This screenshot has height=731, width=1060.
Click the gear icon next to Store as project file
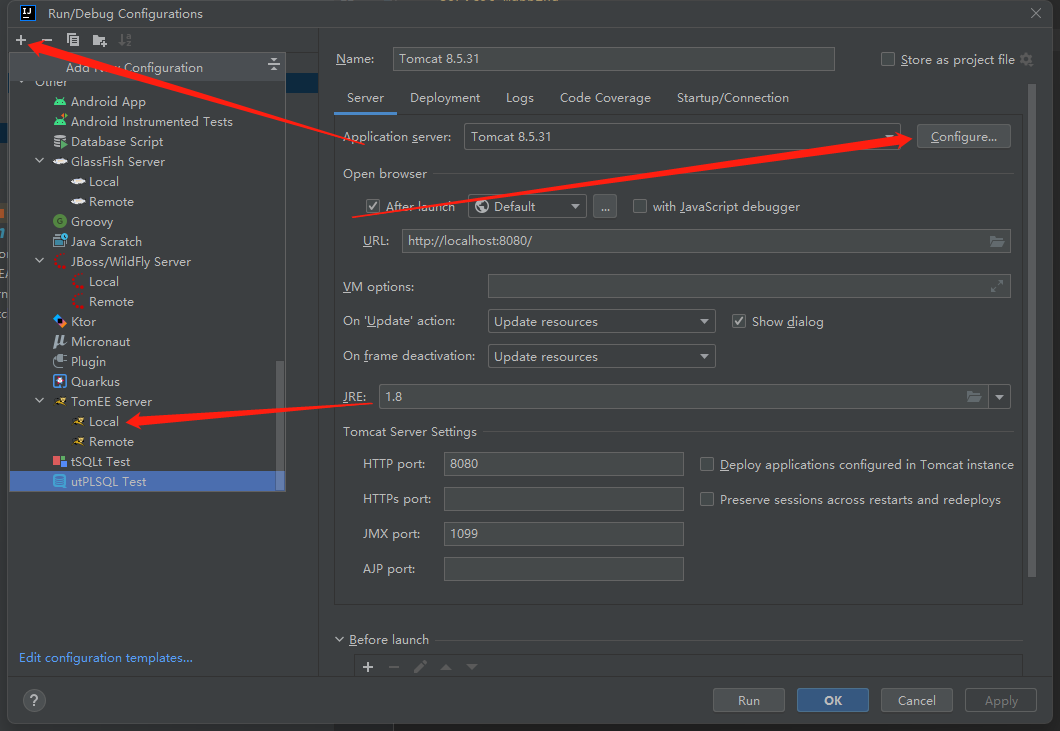[x=1026, y=60]
